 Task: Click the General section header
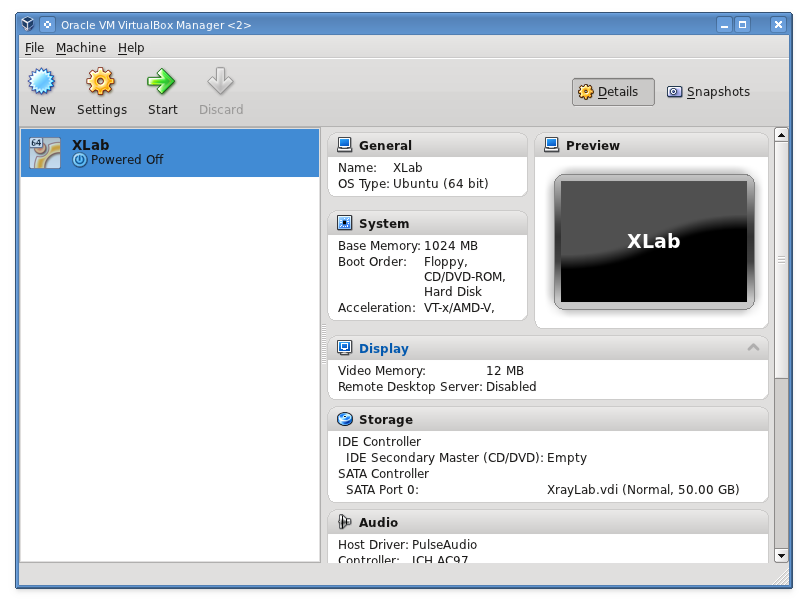pyautogui.click(x=428, y=145)
